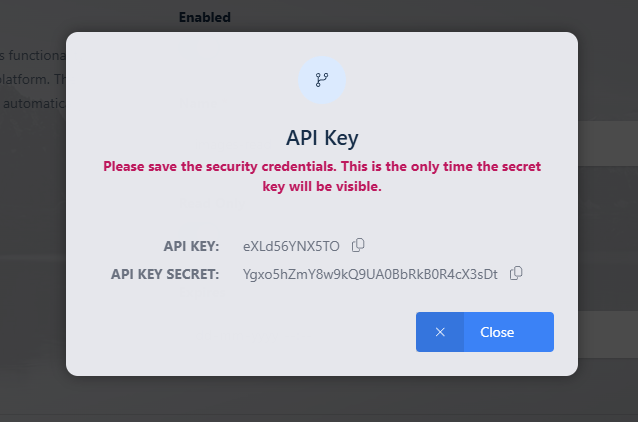Click the dimmed backdrop below the dialog
The image size is (638, 422).
[x=320, y=400]
